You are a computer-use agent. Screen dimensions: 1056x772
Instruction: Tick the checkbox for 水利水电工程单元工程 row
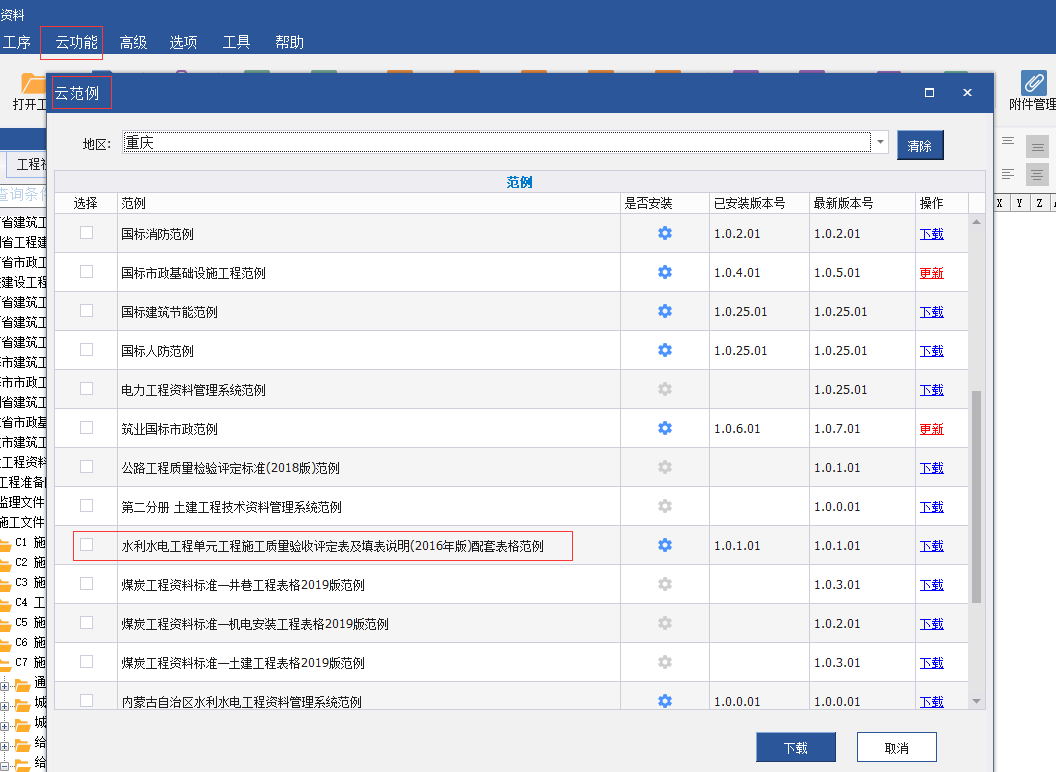point(86,544)
